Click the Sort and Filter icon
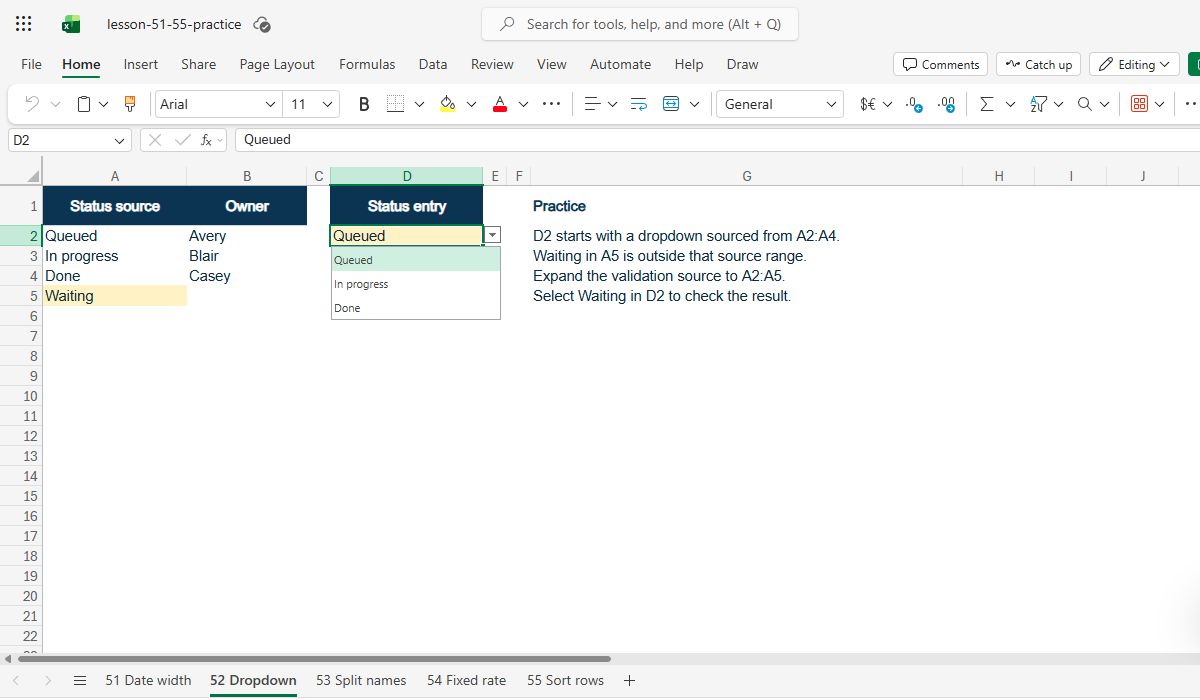Screen dimensions: 1200x700 (x=1038, y=104)
